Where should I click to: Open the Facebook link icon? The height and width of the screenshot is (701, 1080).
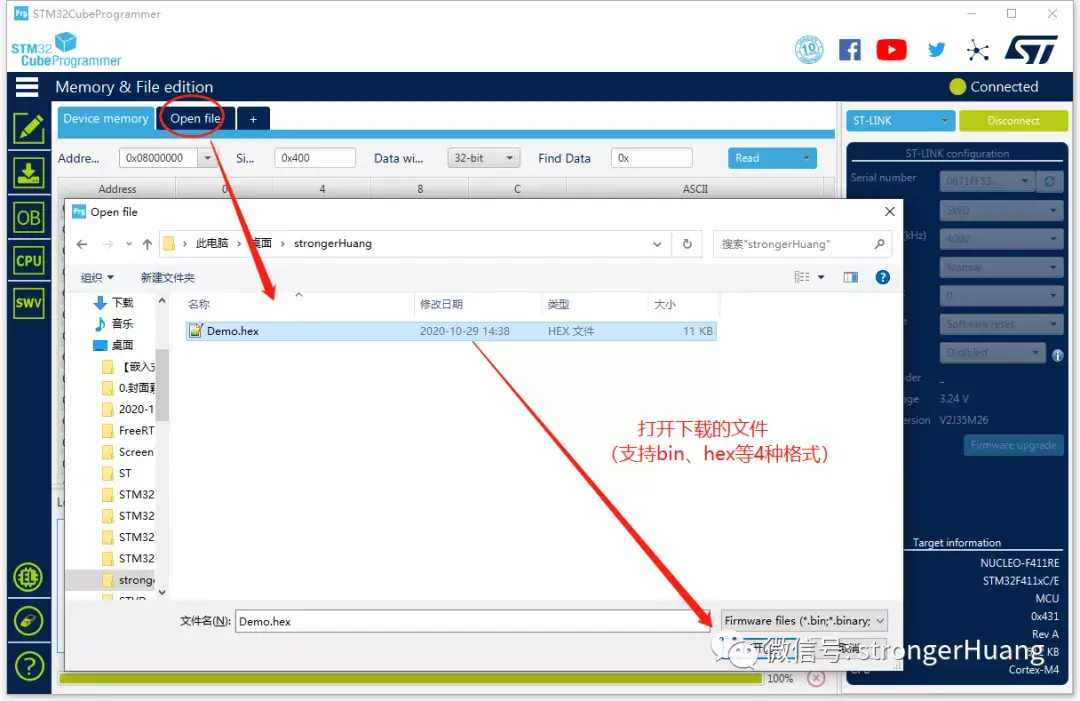point(849,50)
